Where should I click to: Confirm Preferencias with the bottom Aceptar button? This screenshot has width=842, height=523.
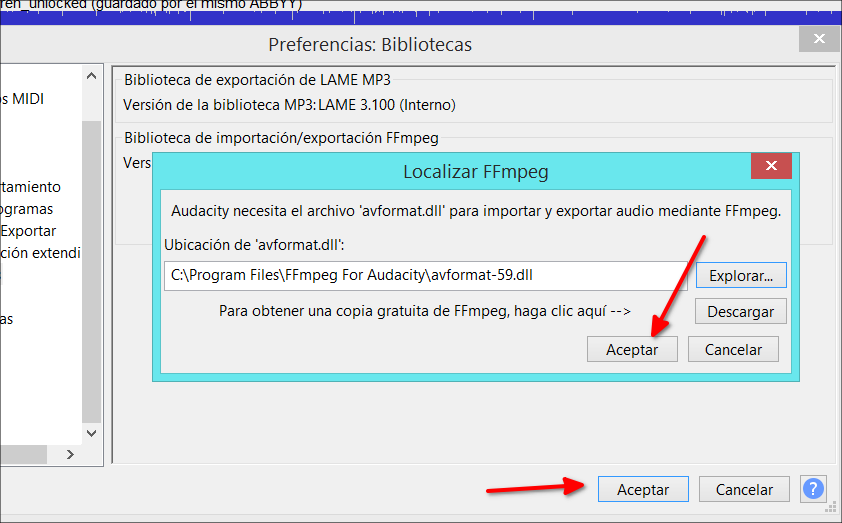pyautogui.click(x=643, y=489)
